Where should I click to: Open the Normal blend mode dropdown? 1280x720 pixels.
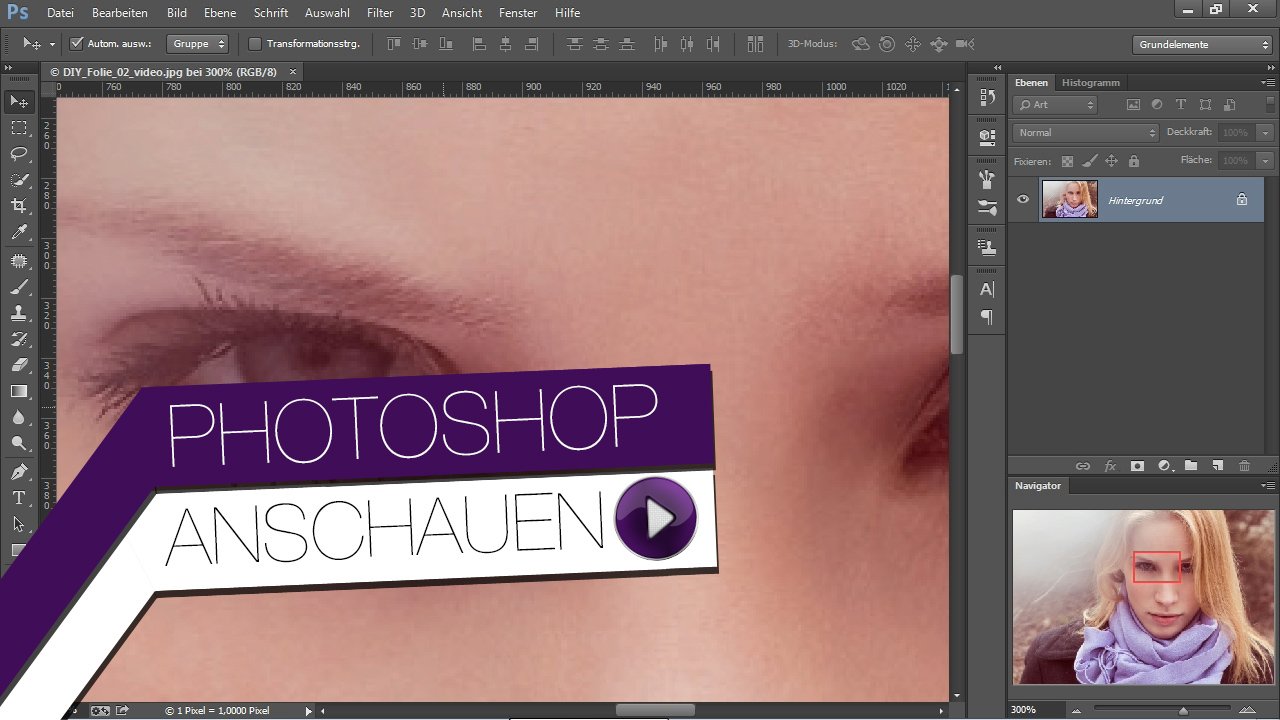click(1085, 132)
